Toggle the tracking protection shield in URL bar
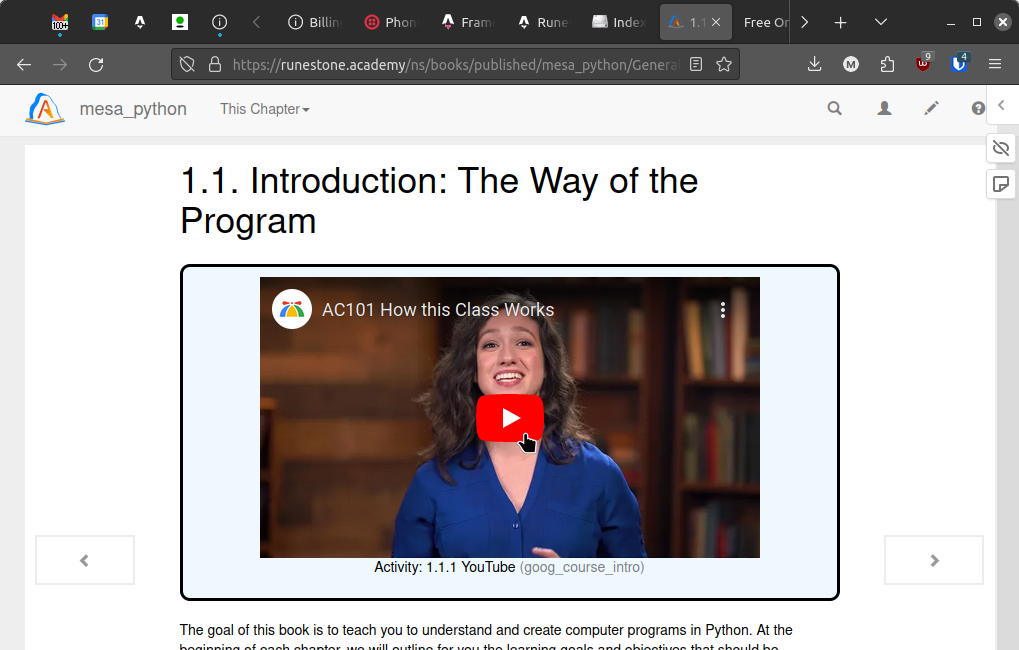This screenshot has height=650, width=1019. tap(187, 65)
